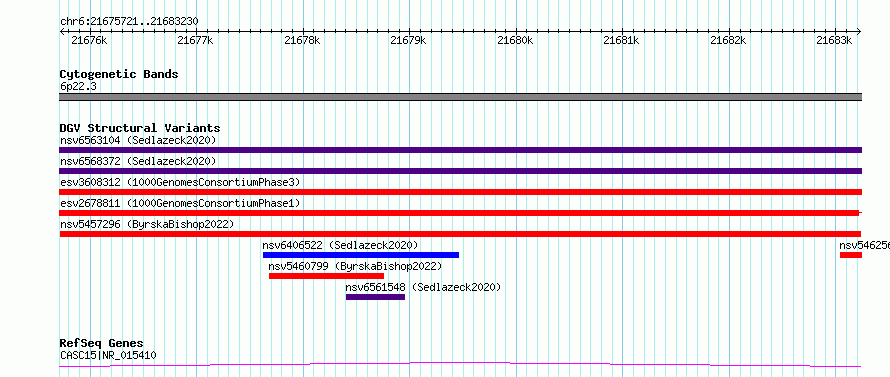Click the 21680k ruler tick label
The width and height of the screenshot is (890, 377).
click(x=514, y=40)
